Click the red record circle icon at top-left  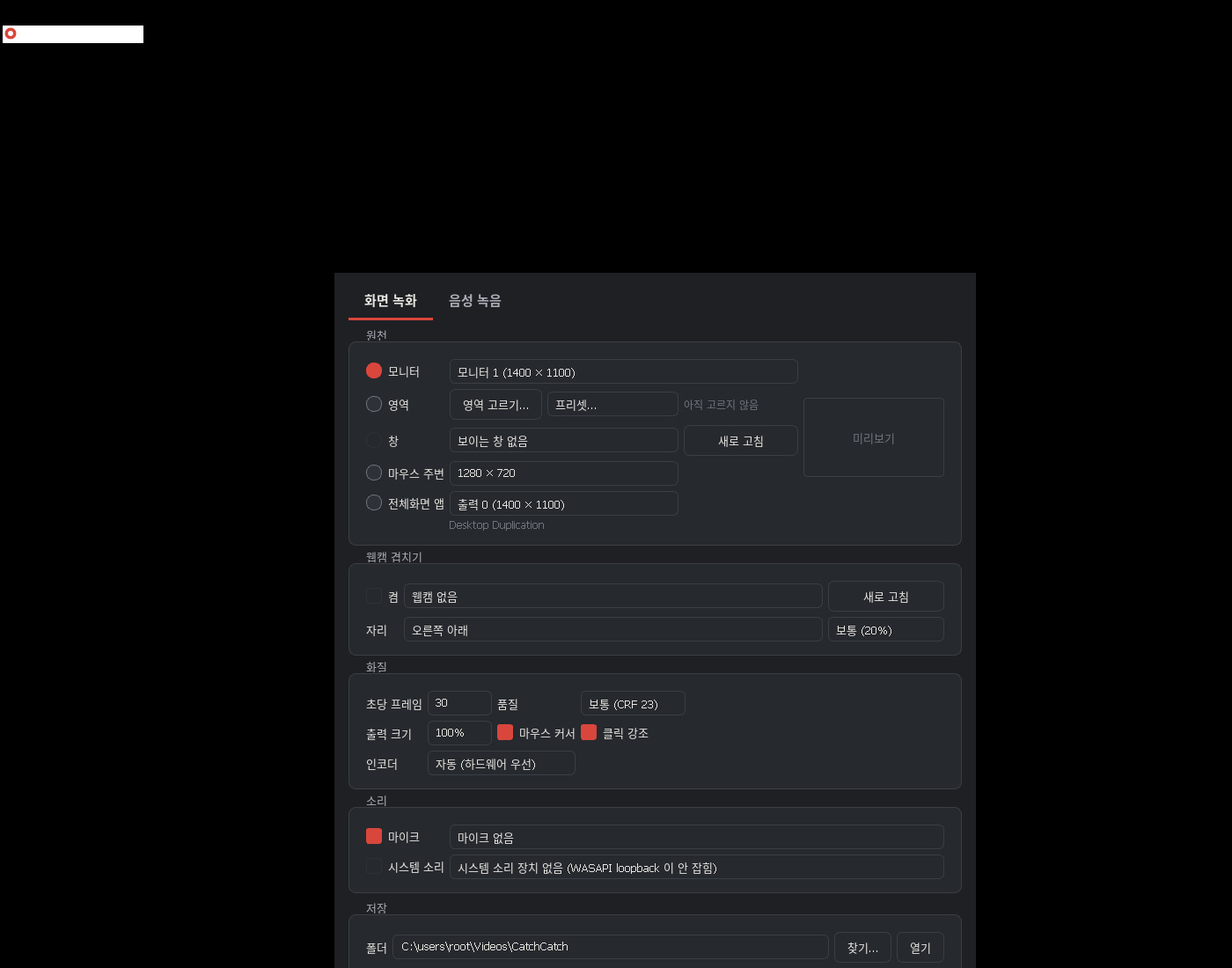[11, 33]
